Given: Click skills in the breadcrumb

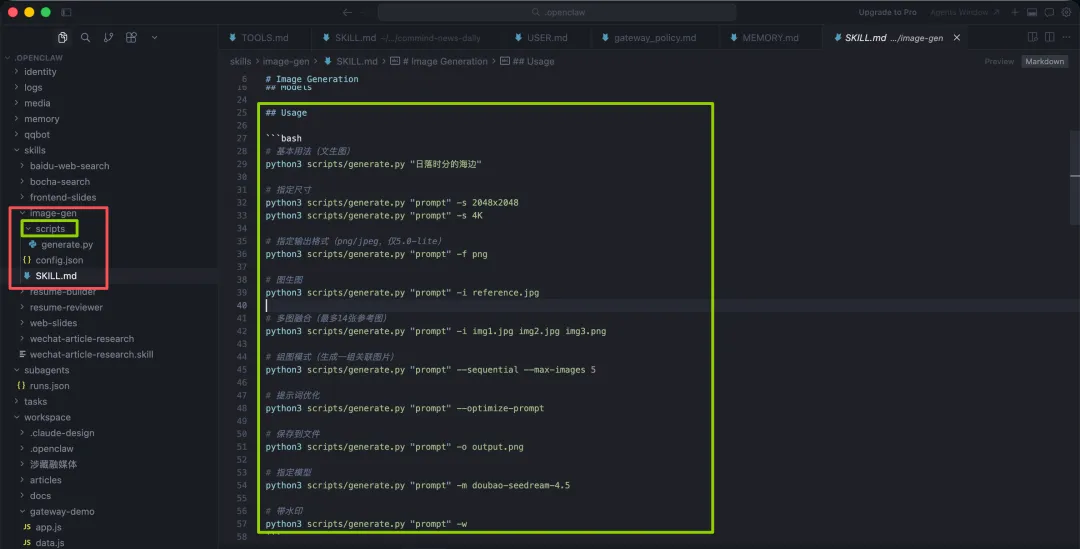Looking at the screenshot, I should click(240, 61).
